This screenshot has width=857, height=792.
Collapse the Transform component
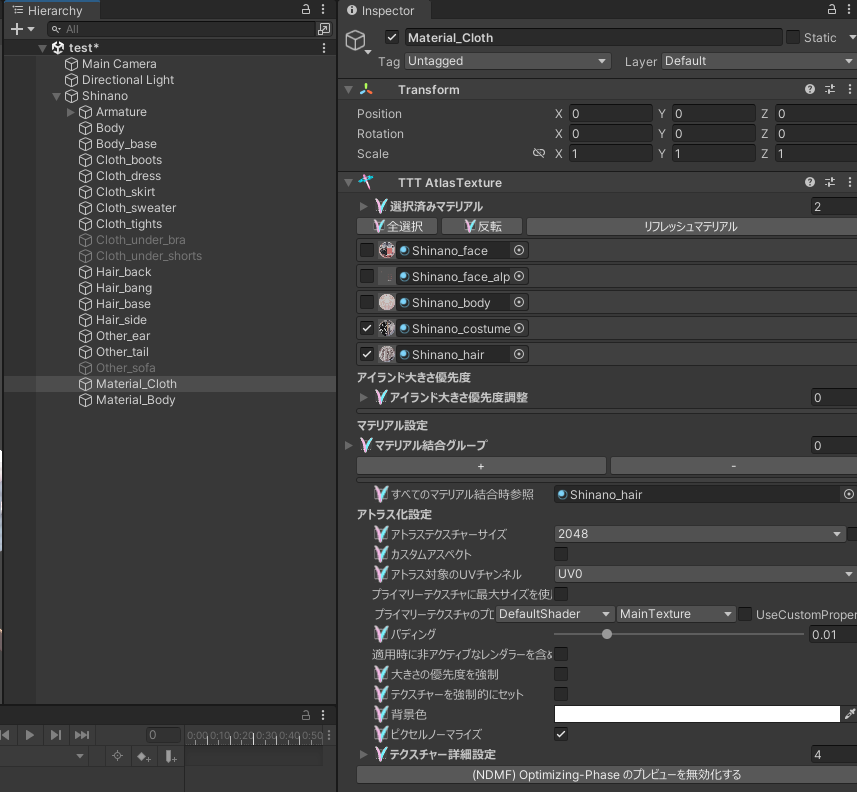coord(348,90)
